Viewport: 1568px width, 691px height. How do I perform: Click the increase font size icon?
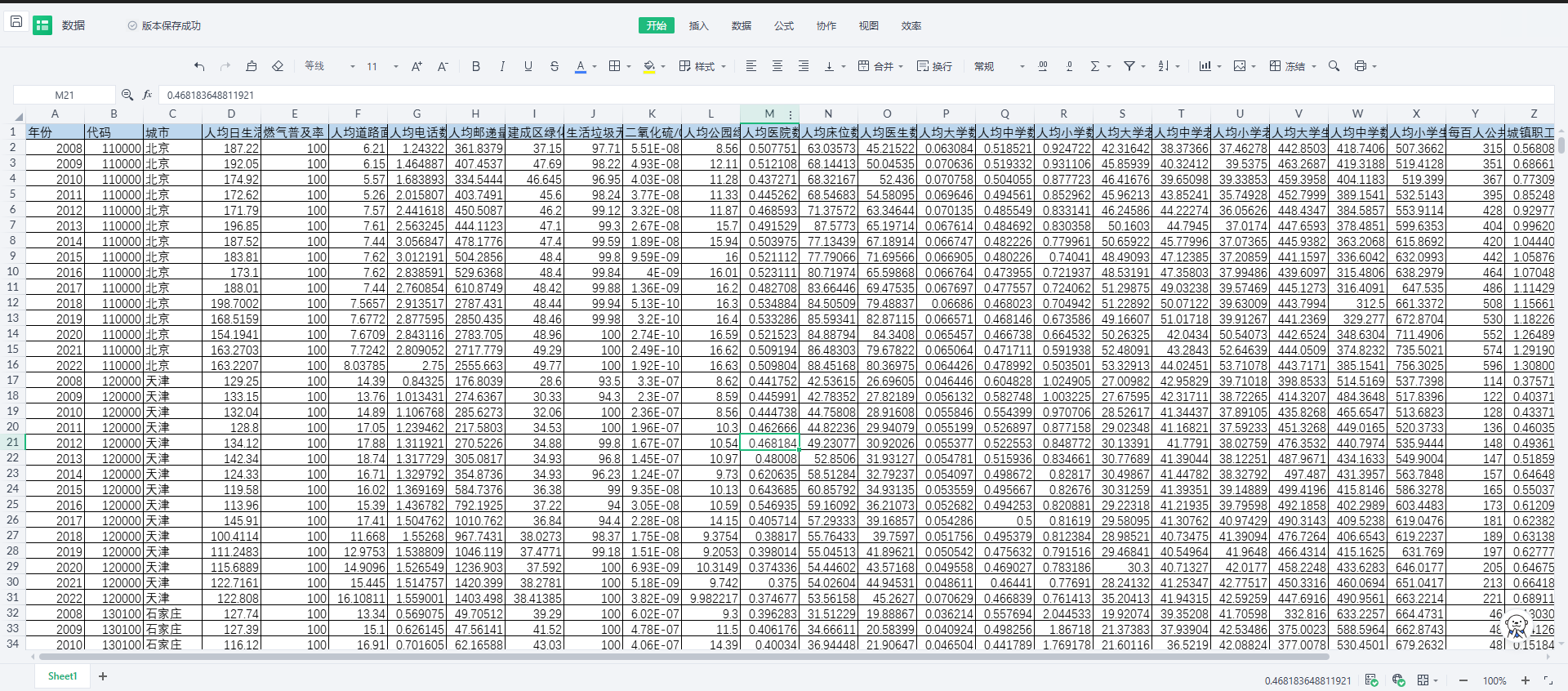416,66
